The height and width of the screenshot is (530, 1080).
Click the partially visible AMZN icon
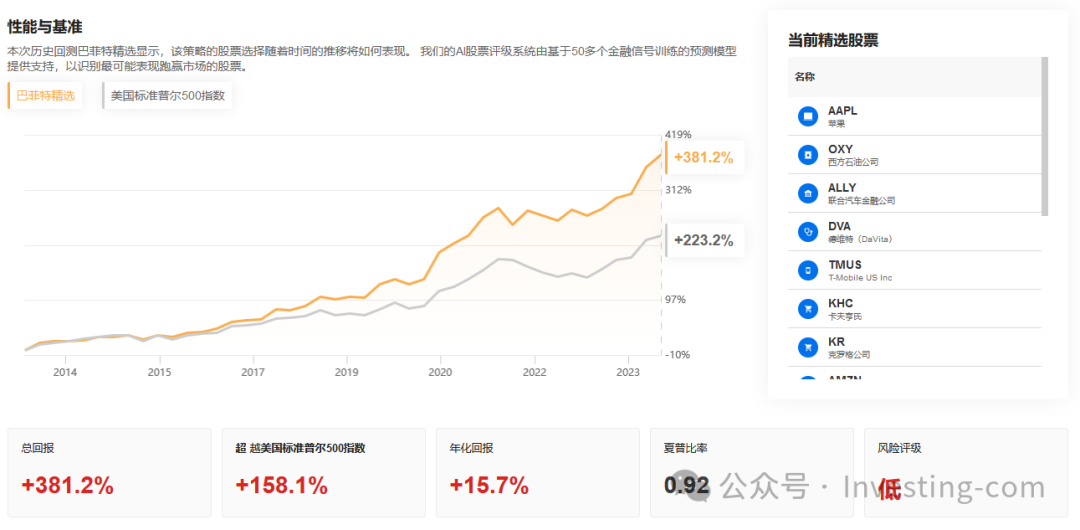coord(807,379)
